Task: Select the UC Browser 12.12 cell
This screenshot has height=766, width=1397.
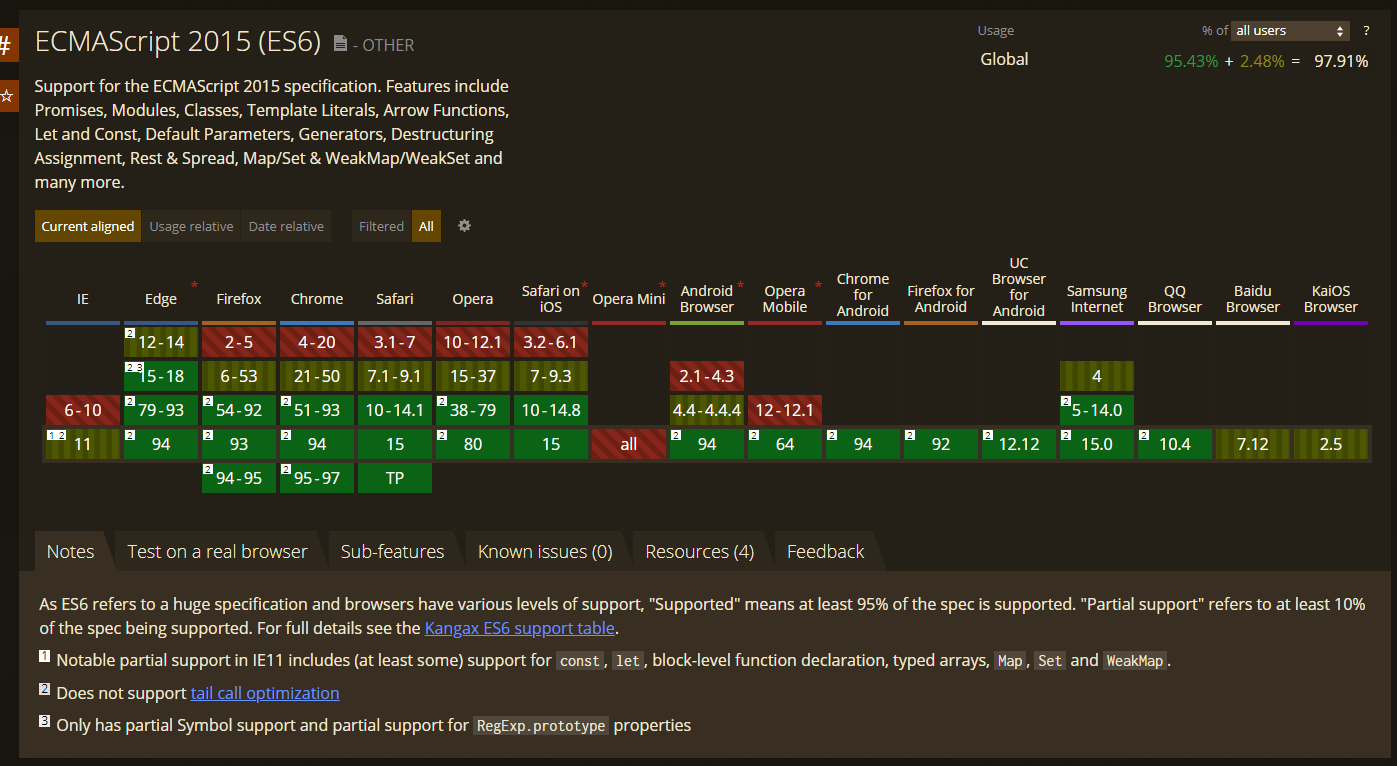Action: (x=1019, y=444)
